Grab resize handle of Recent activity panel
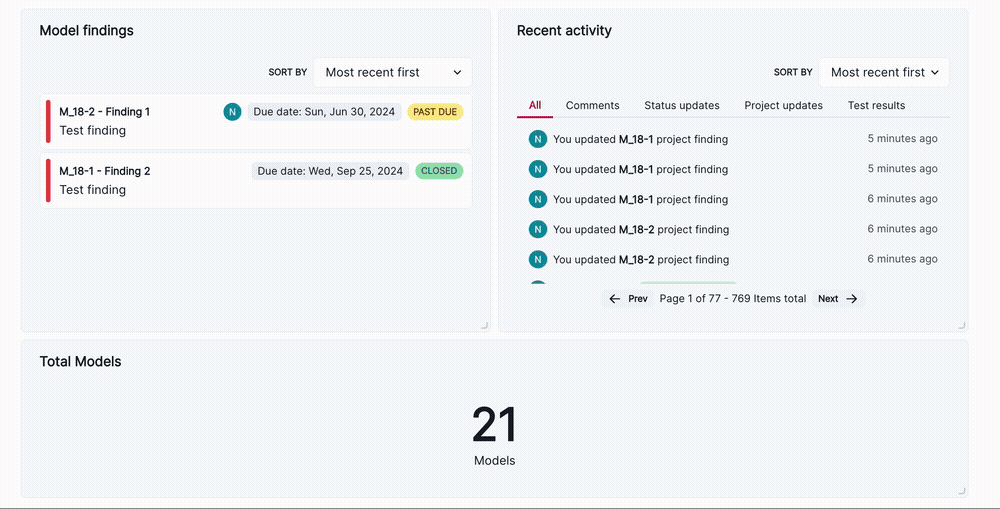 961,325
